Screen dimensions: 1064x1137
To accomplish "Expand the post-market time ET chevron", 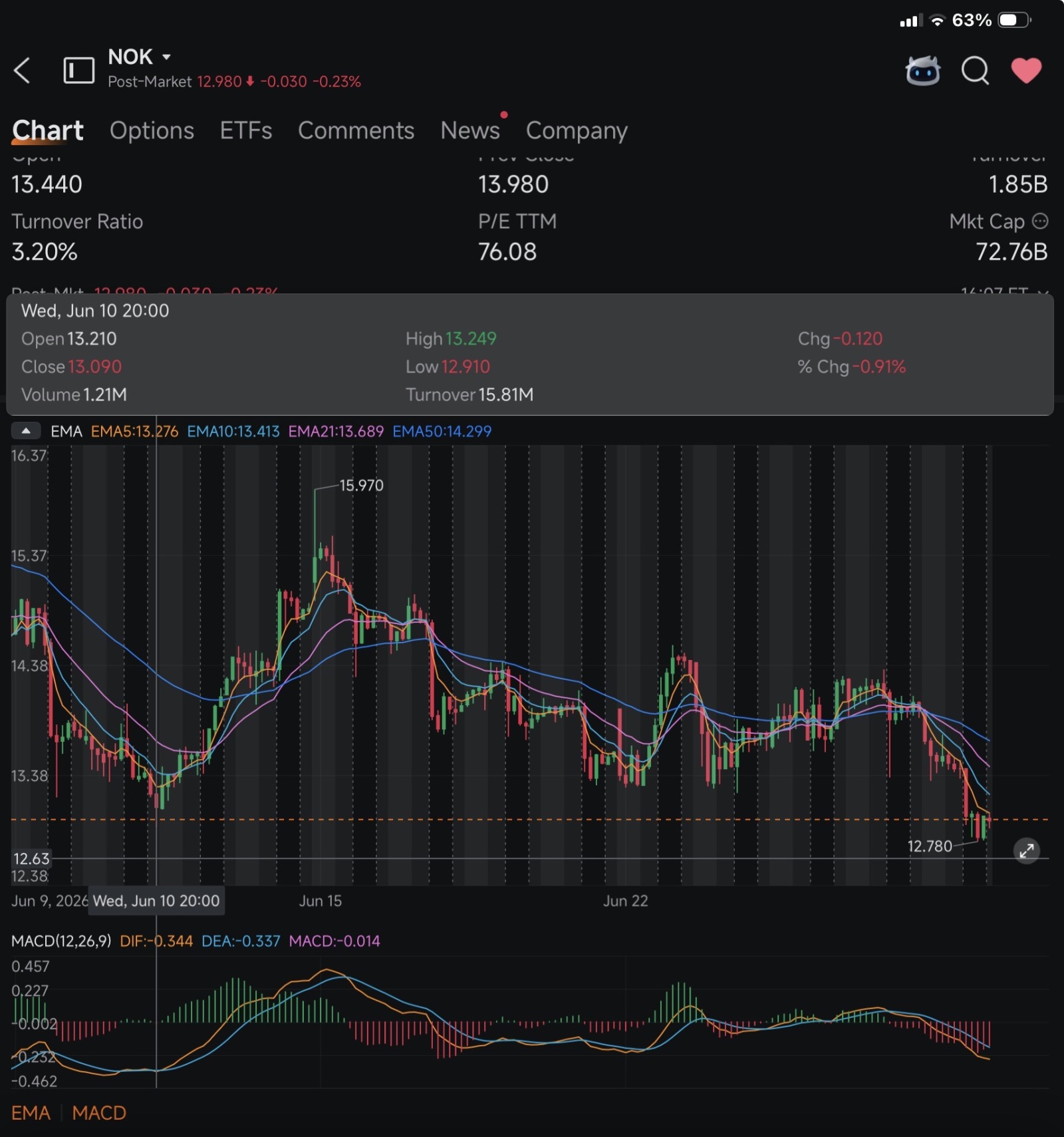I will point(1043,291).
